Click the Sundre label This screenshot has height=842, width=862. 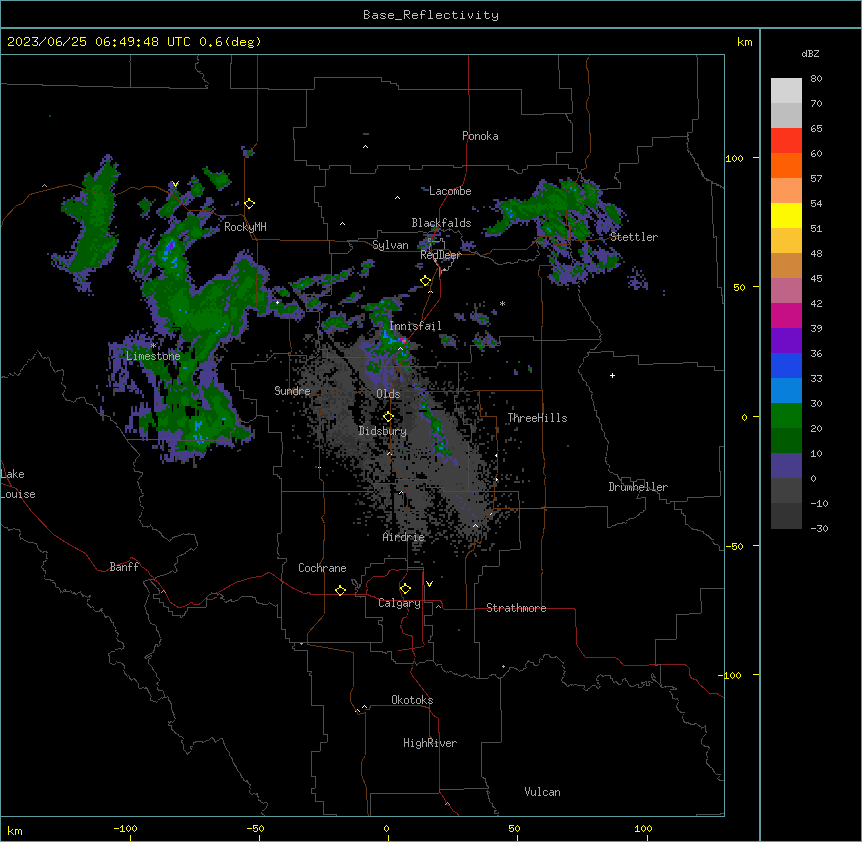(292, 391)
